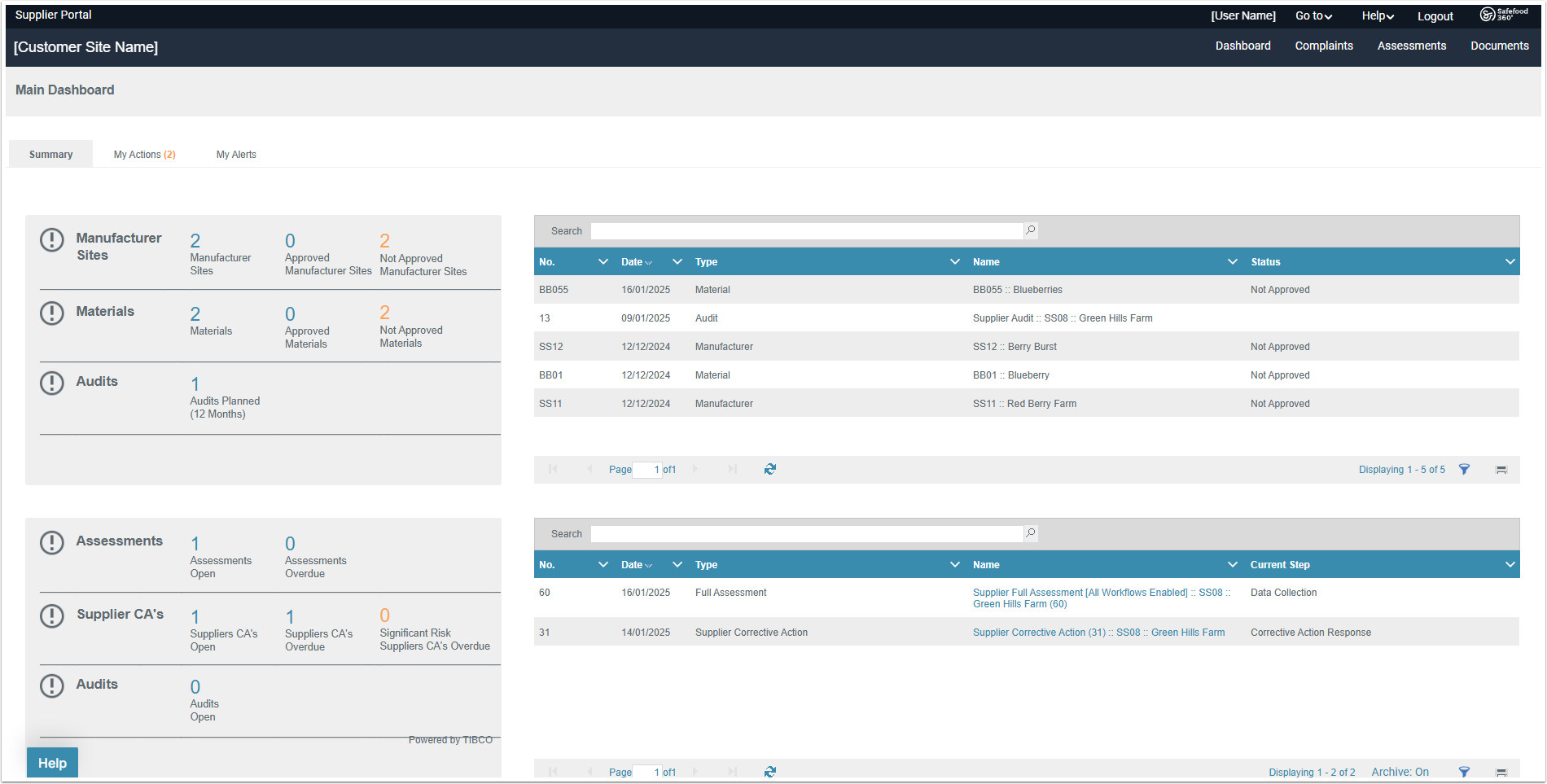1547x784 pixels.
Task: Click the print icon in upper grid footer
Action: (x=1501, y=470)
